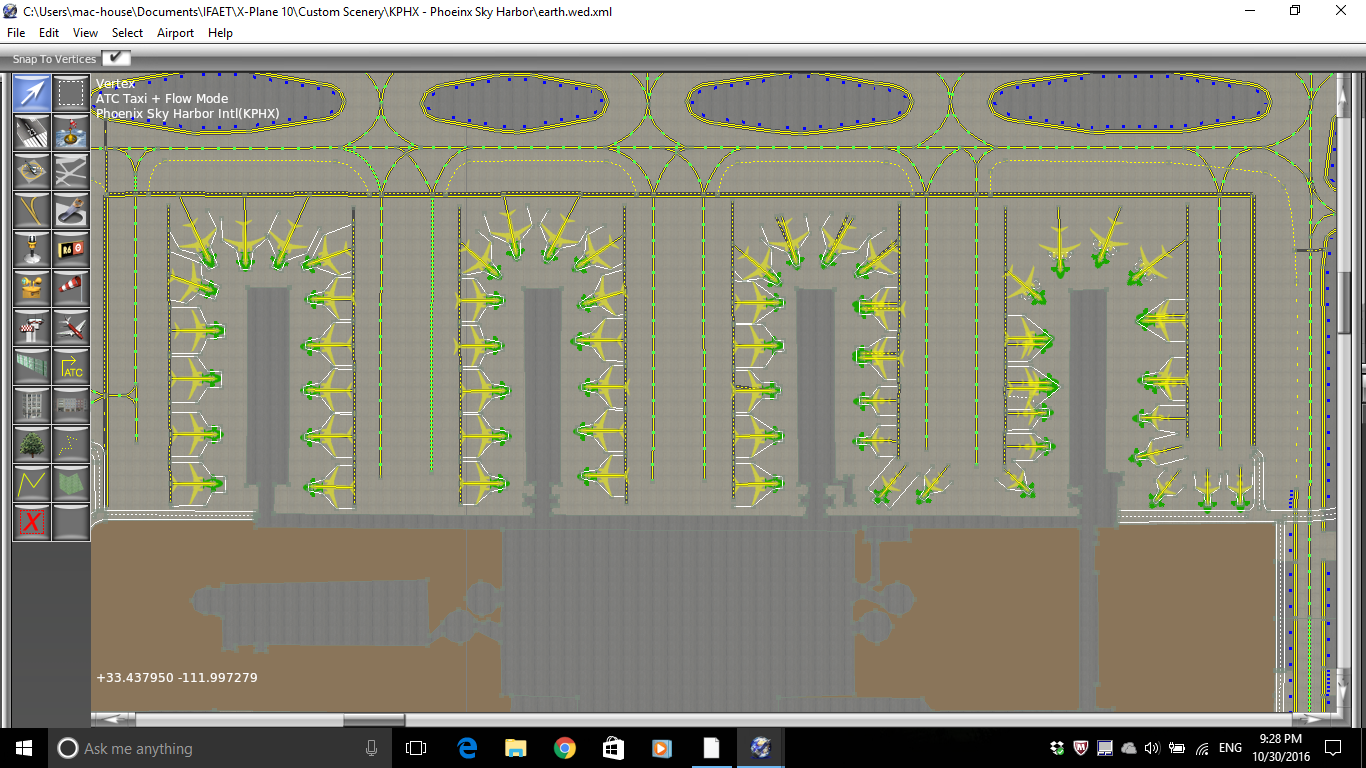Image resolution: width=1366 pixels, height=768 pixels.
Task: Select the Marquee selection tool
Action: 71,93
